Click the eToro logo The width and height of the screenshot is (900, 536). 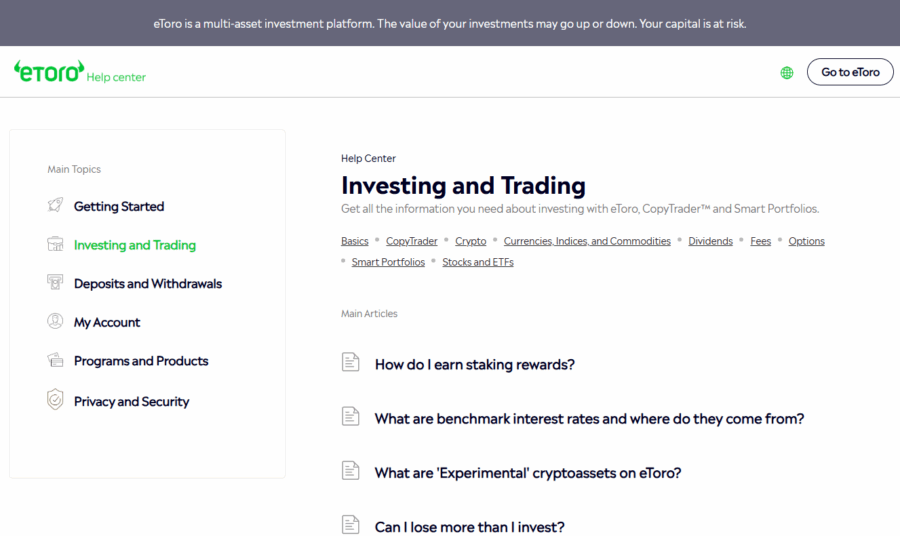pos(48,71)
